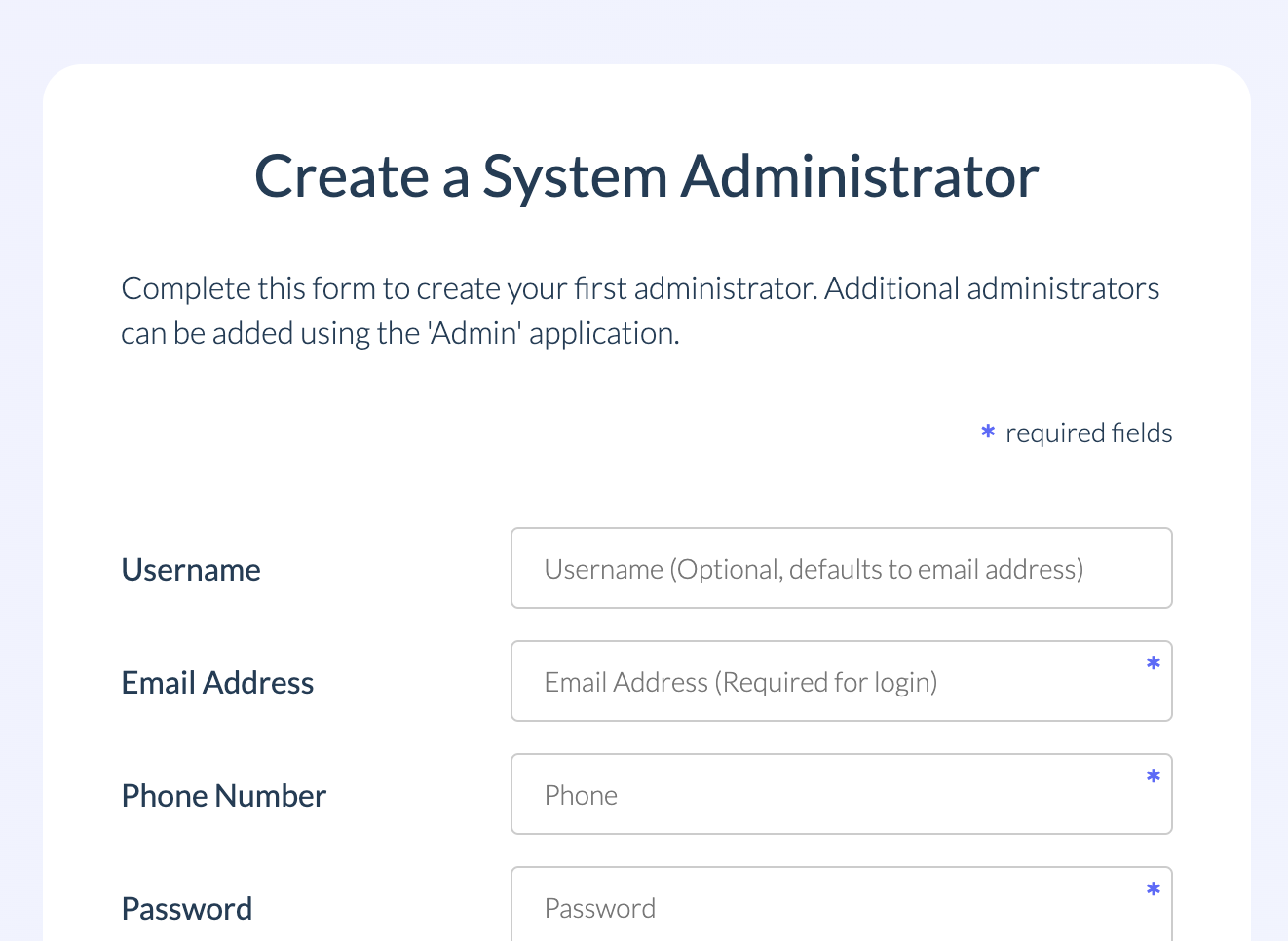Click the asterisk in the Phone field
Image resolution: width=1288 pixels, height=941 pixels.
[x=1153, y=776]
